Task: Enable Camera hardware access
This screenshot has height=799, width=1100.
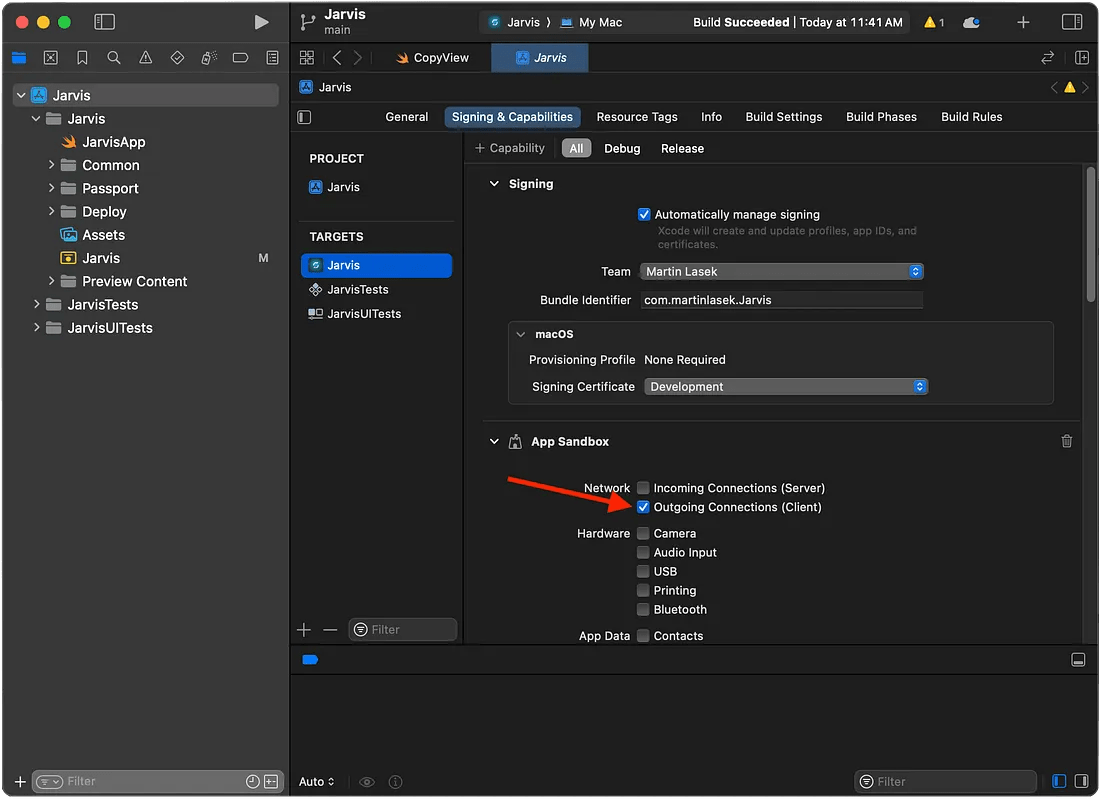Action: (643, 534)
